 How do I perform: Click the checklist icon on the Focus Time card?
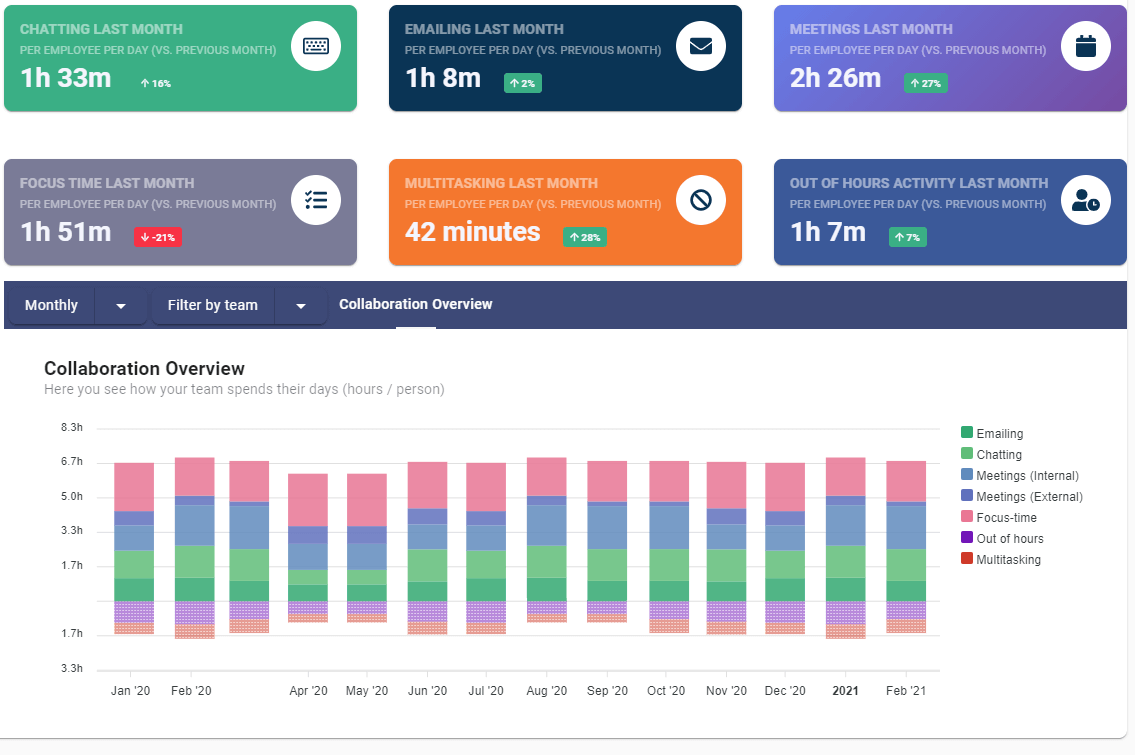coord(316,200)
